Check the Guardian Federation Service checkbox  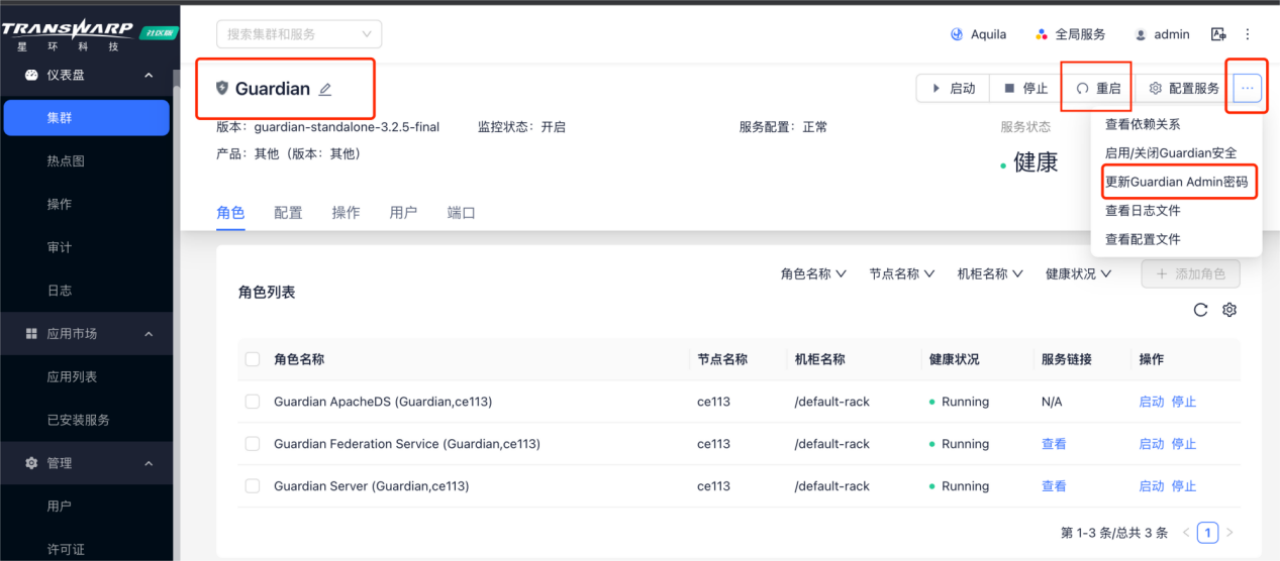click(252, 444)
